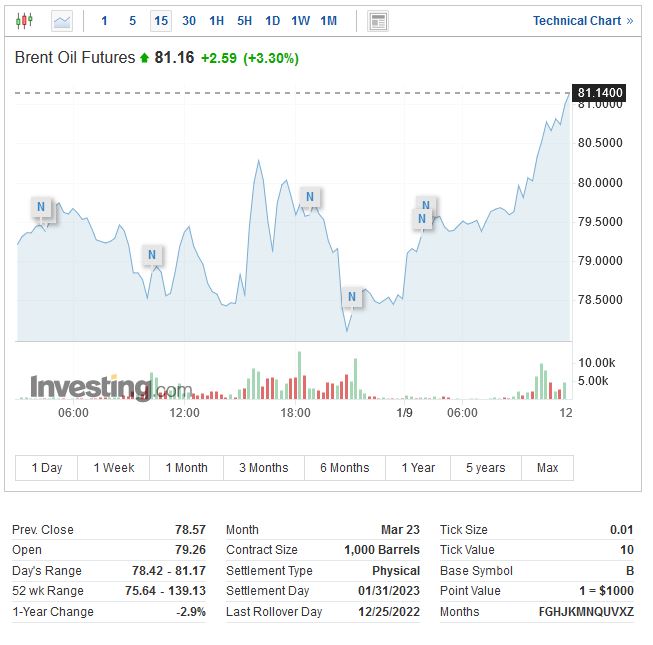This screenshot has height=645, width=653.
Task: Show the Max time range
Action: coord(547,467)
